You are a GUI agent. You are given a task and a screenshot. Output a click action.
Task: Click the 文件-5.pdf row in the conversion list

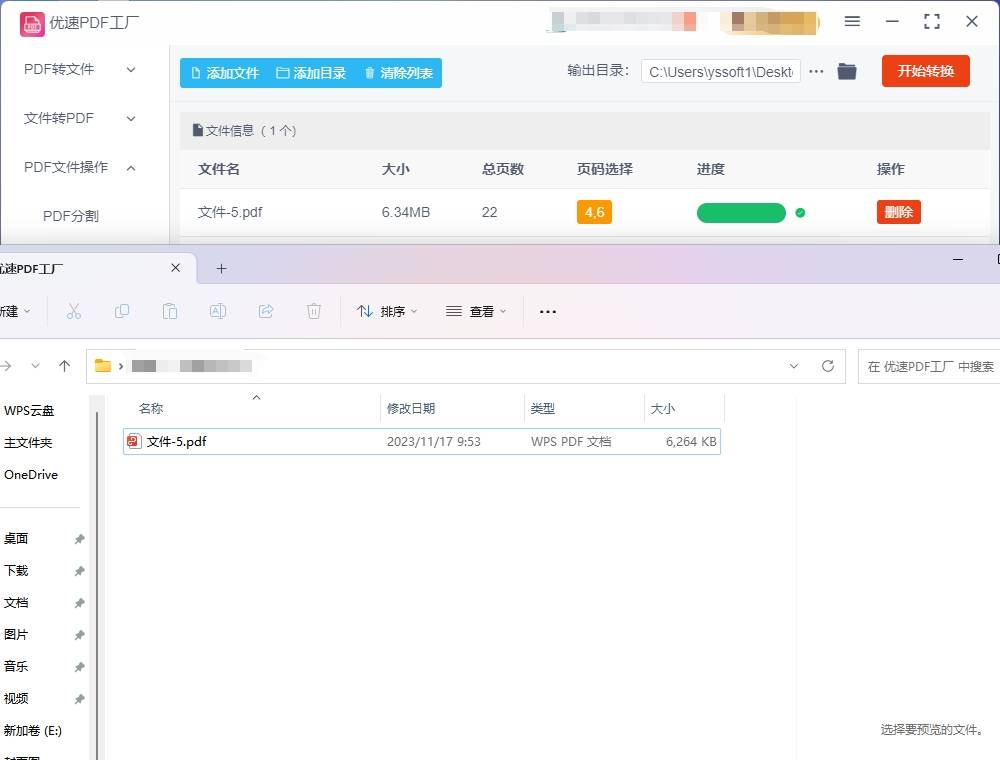(x=584, y=212)
